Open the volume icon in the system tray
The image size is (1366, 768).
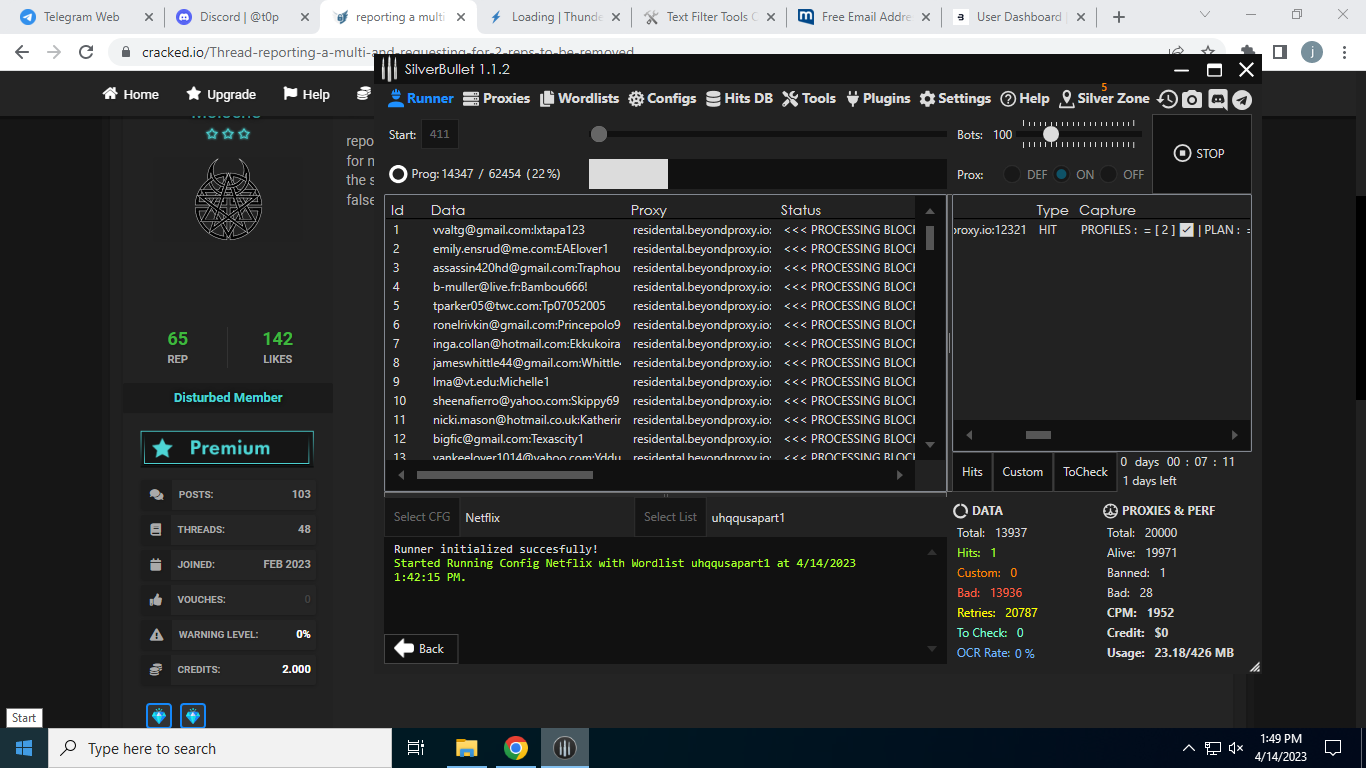(x=1236, y=748)
